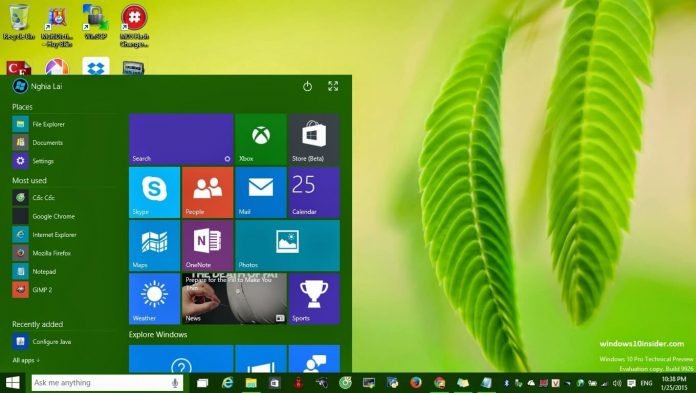
Task: Click the purple Search tile
Action: pyautogui.click(x=181, y=139)
